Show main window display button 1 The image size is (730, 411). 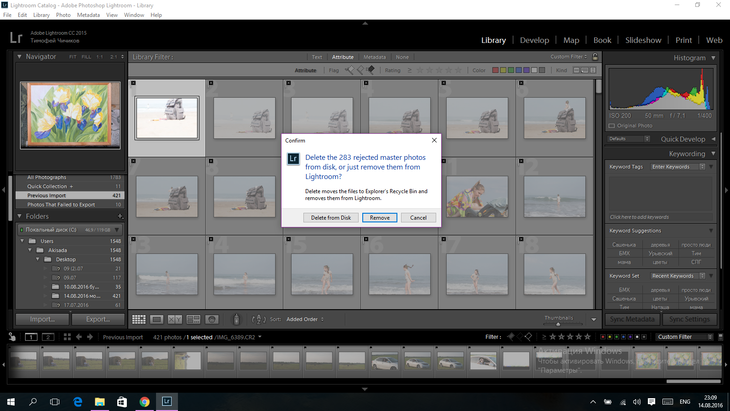click(x=31, y=337)
